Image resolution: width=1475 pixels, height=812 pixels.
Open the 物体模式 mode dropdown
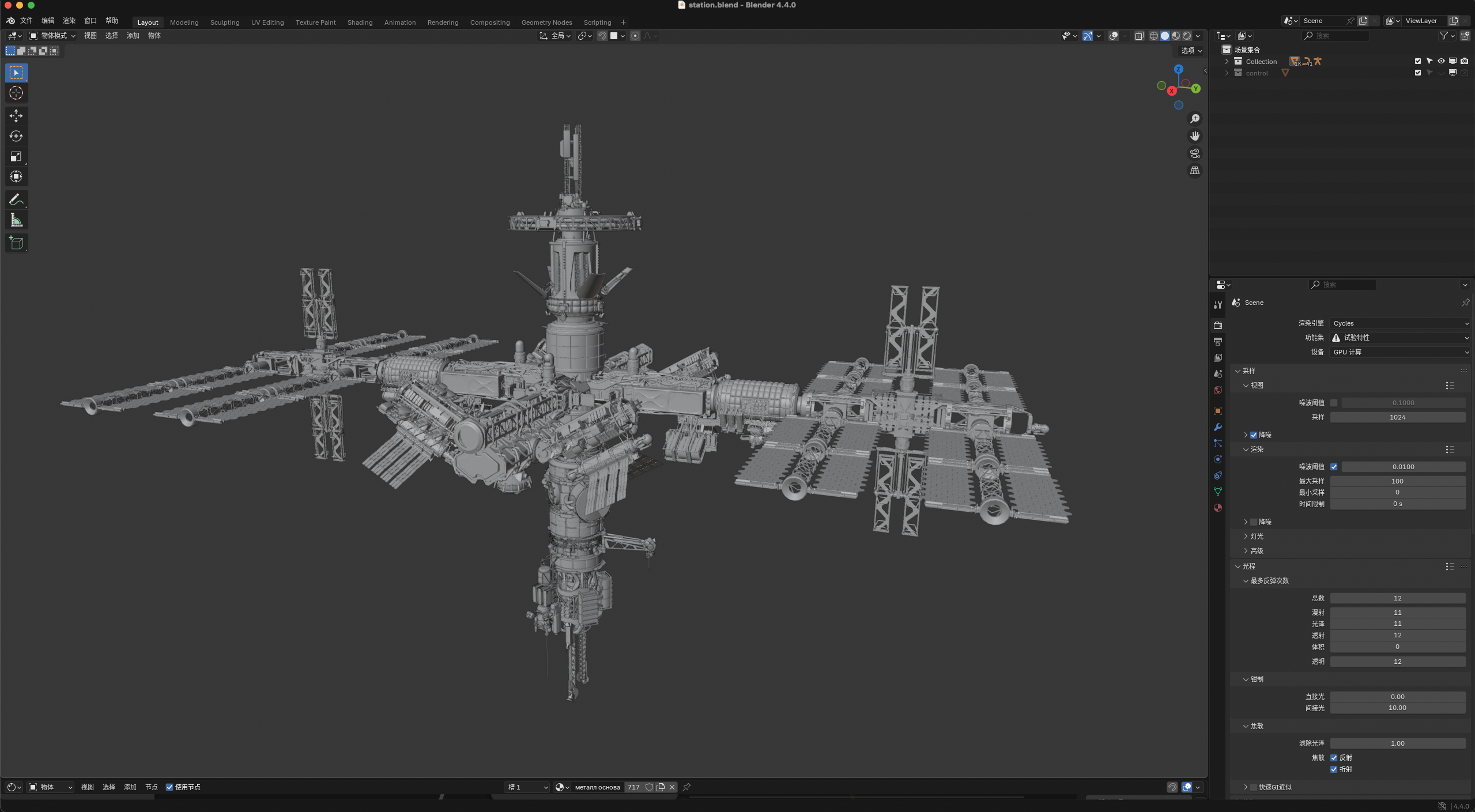pyautogui.click(x=52, y=36)
